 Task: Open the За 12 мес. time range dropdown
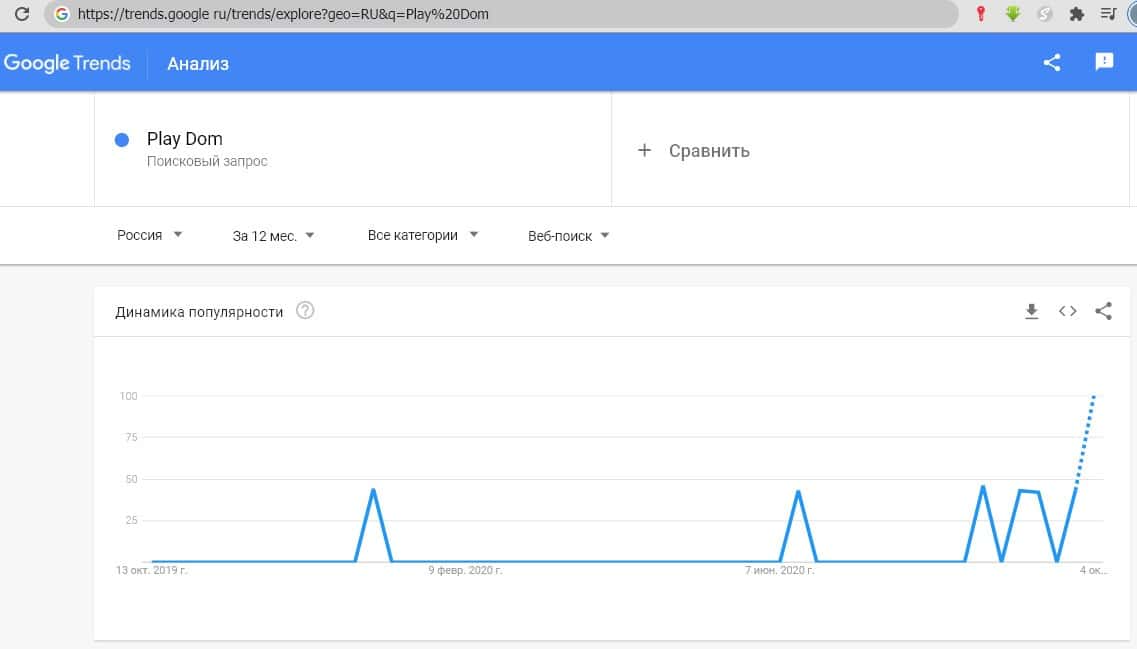pyautogui.click(x=273, y=236)
